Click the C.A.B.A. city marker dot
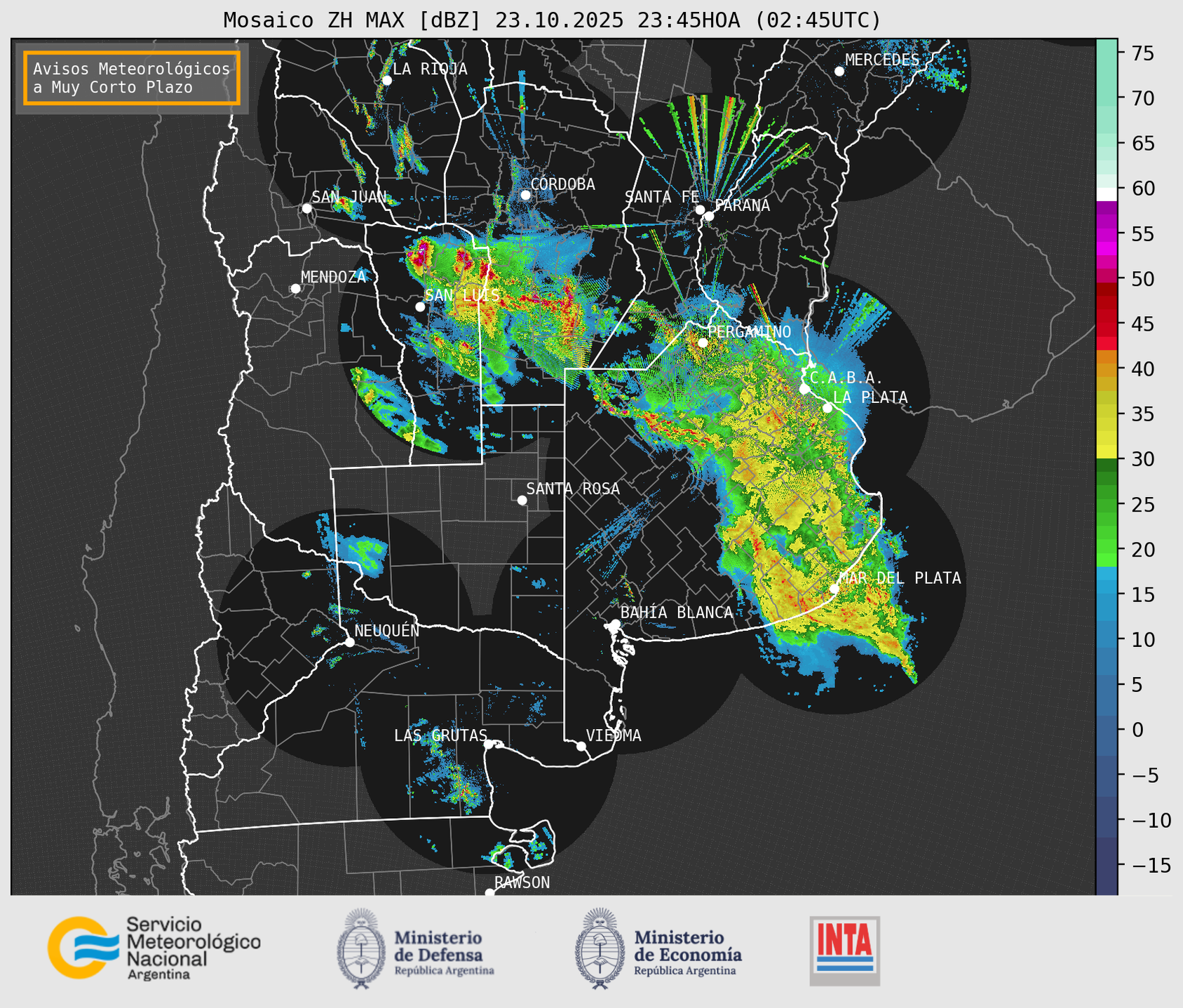1183x1008 pixels. click(805, 389)
